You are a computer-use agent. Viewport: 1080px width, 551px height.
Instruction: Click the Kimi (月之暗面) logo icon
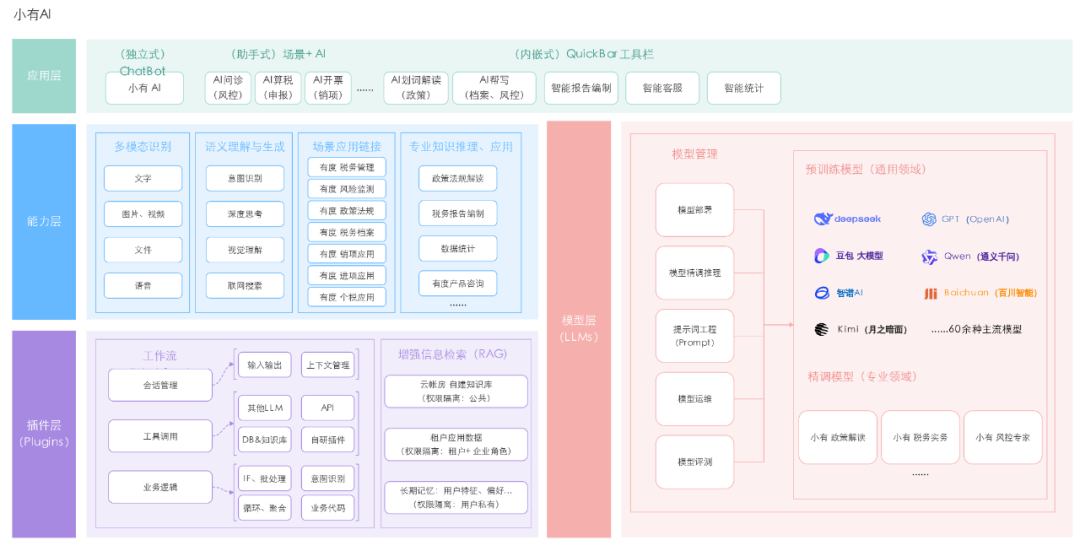(821, 329)
